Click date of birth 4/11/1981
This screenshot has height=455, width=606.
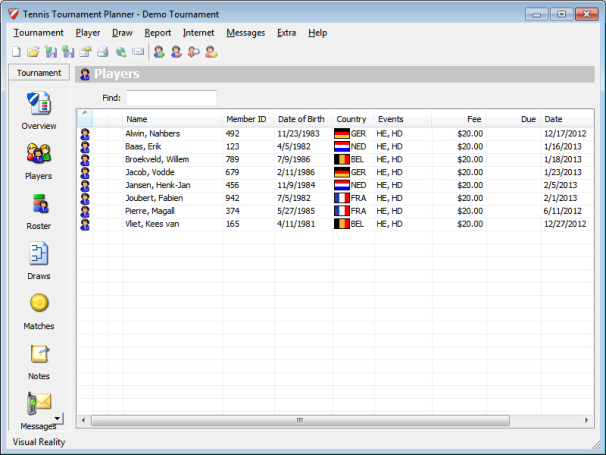pyautogui.click(x=296, y=224)
